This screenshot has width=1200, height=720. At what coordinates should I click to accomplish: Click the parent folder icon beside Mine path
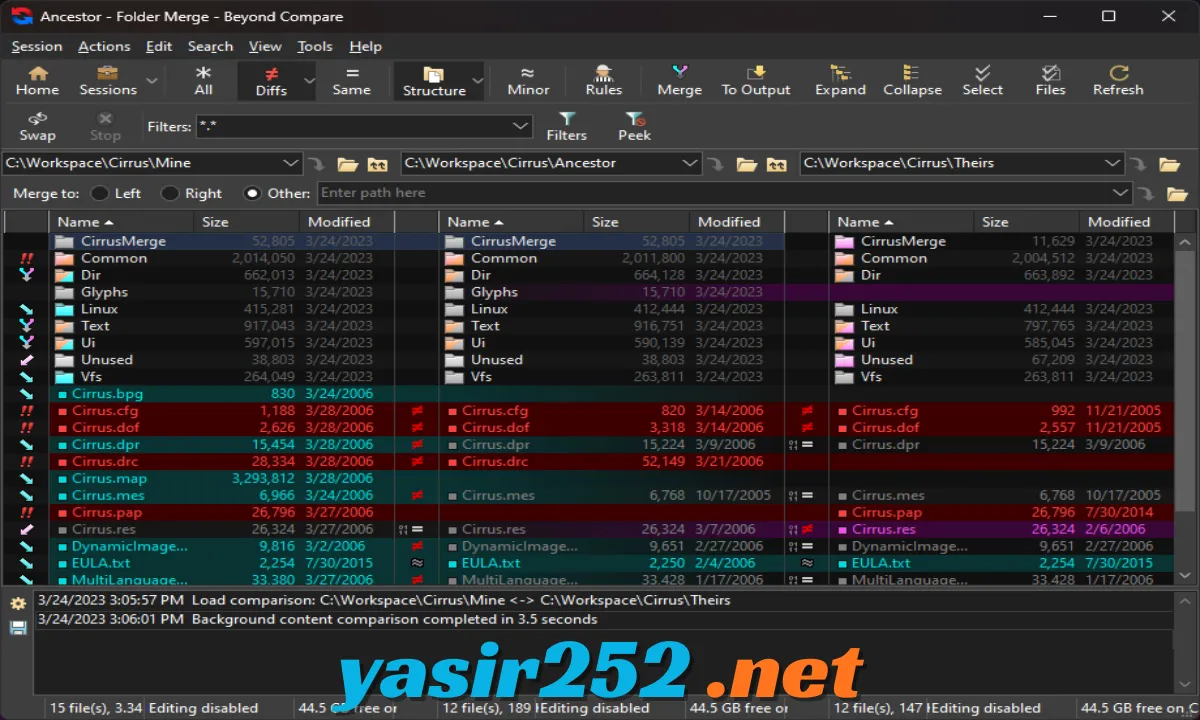click(x=377, y=164)
